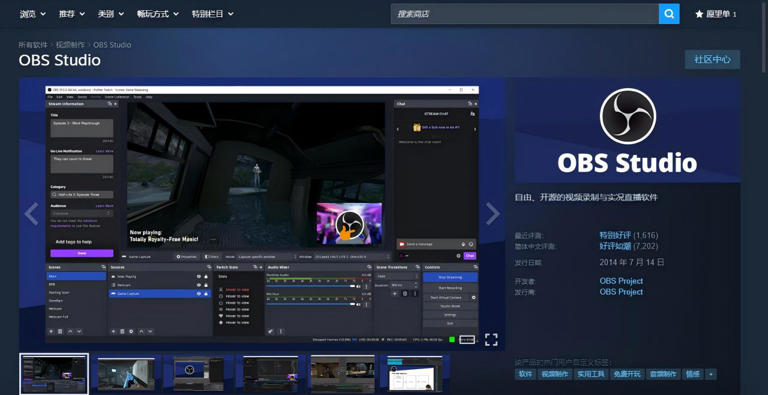Click the page vertical scrollbar
This screenshot has width=768, height=395.
(x=764, y=39)
